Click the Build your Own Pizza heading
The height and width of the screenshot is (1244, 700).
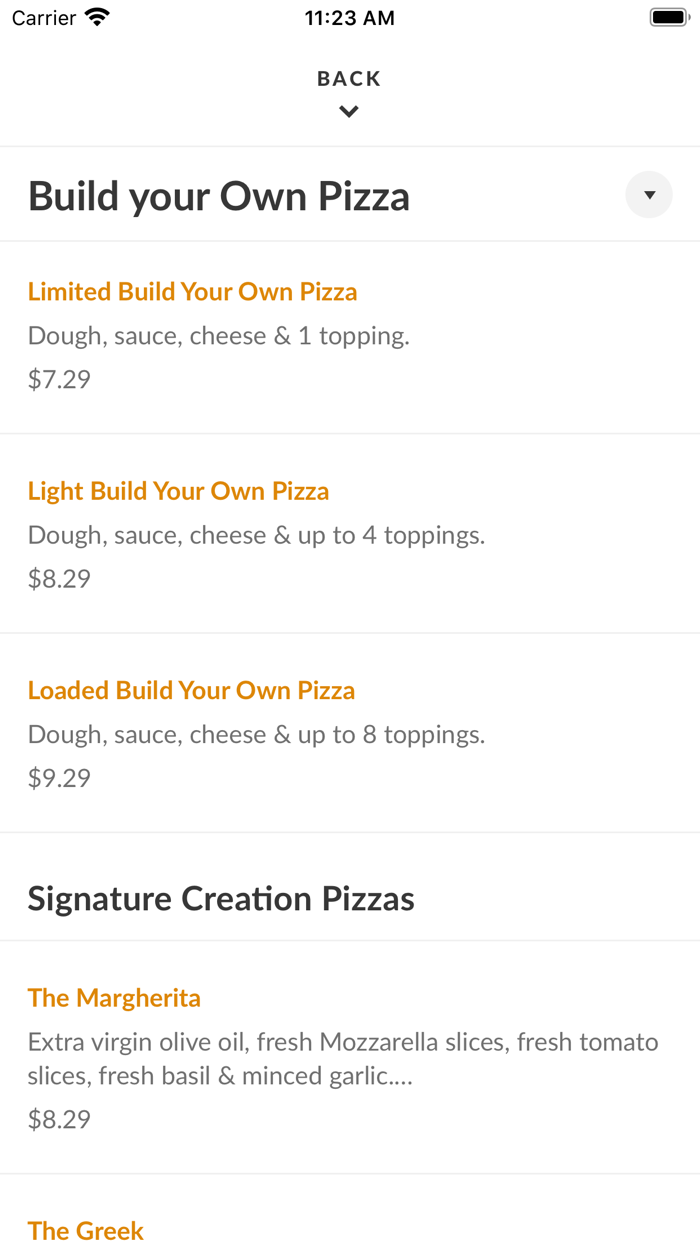tap(219, 195)
